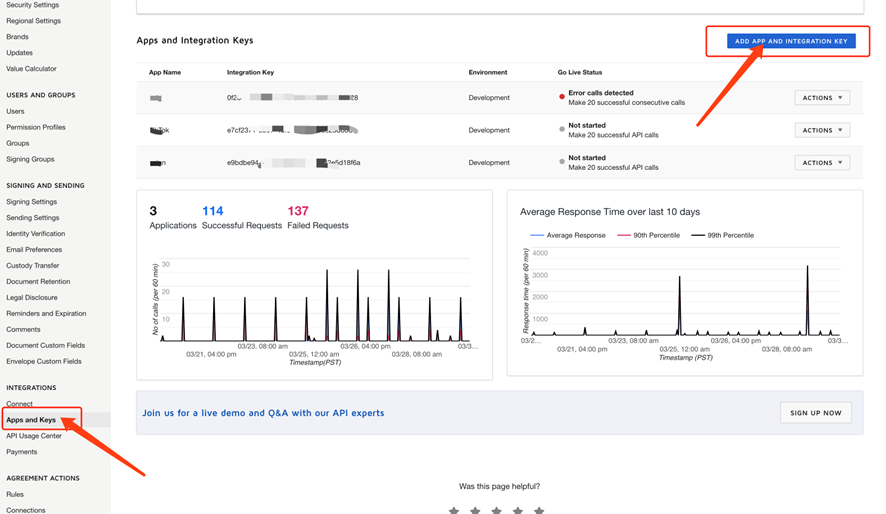Open the API Usage Center sidebar item
Screen dimensions: 886x514
point(34,436)
